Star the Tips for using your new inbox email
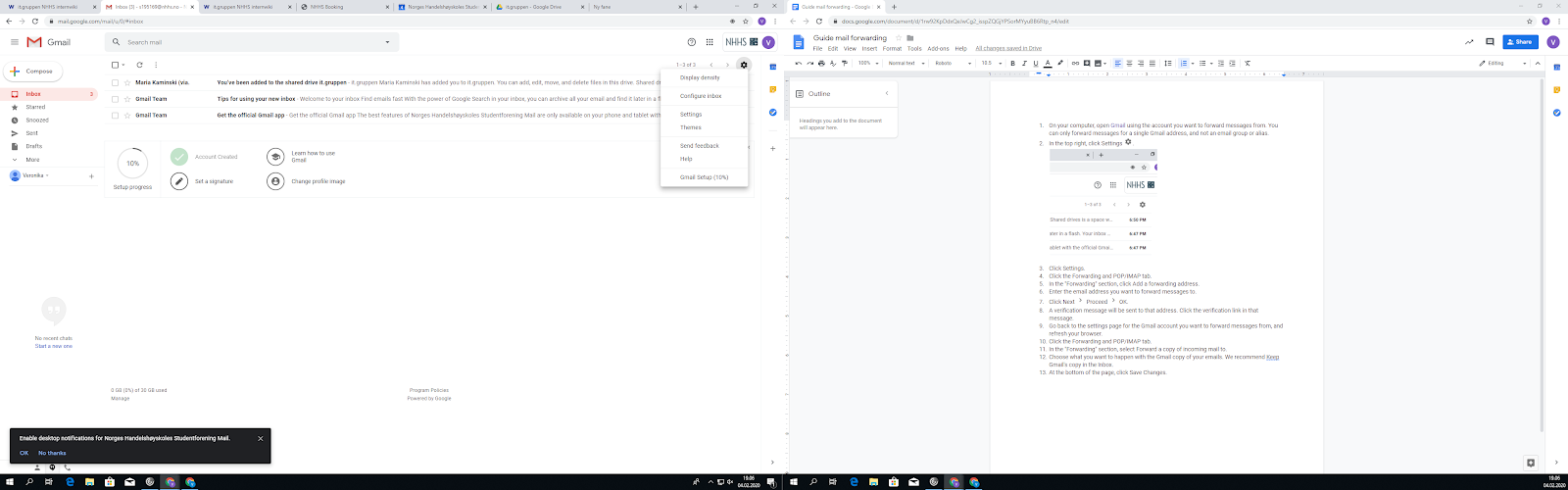The height and width of the screenshot is (490, 1568). (125, 99)
